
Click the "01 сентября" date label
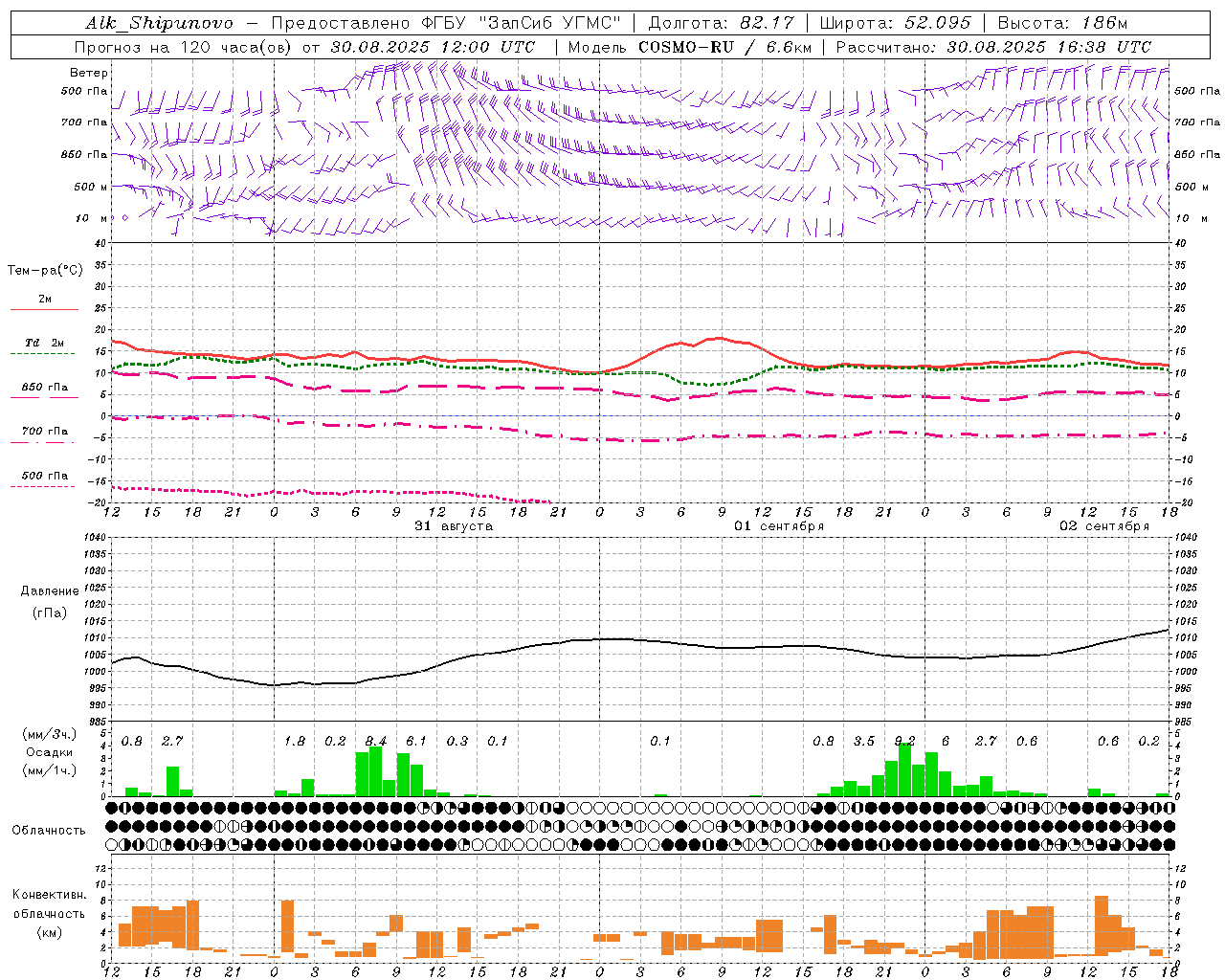pos(779,526)
